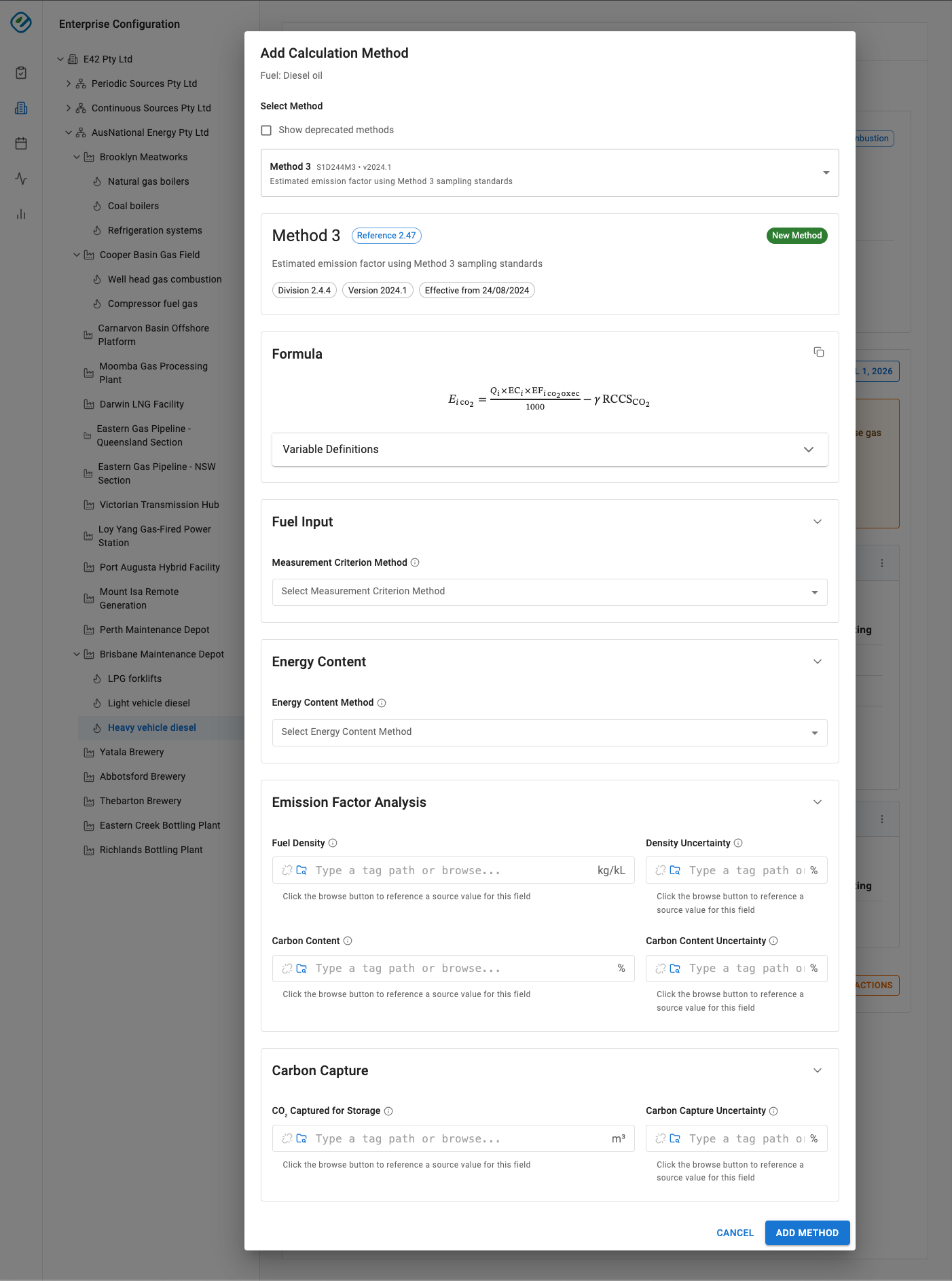Click the Cancel button
The width and height of the screenshot is (952, 1281).
click(735, 1233)
